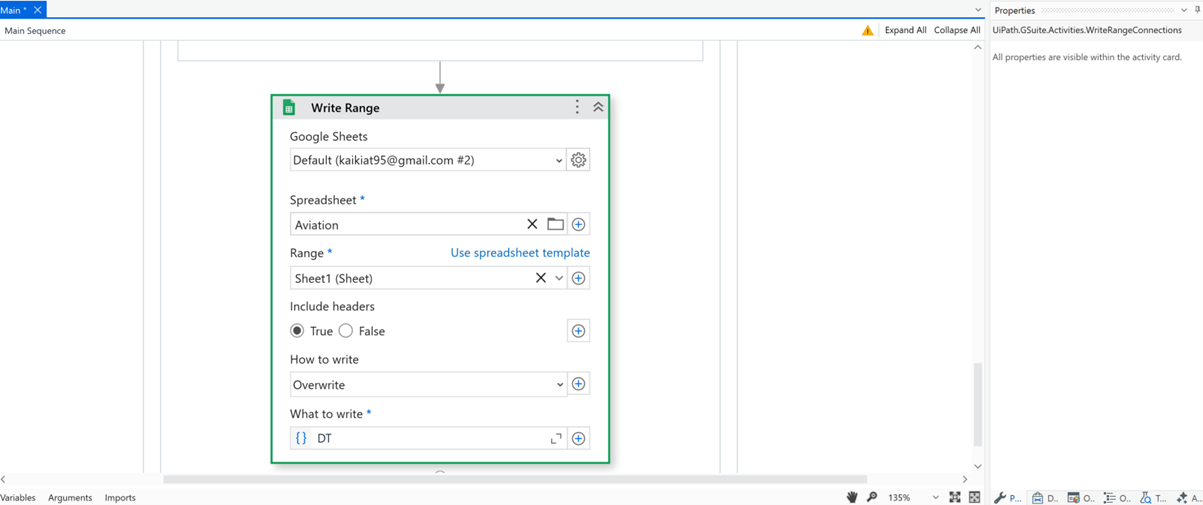Click the Expand All button
This screenshot has height=505, width=1203.
(x=905, y=30)
